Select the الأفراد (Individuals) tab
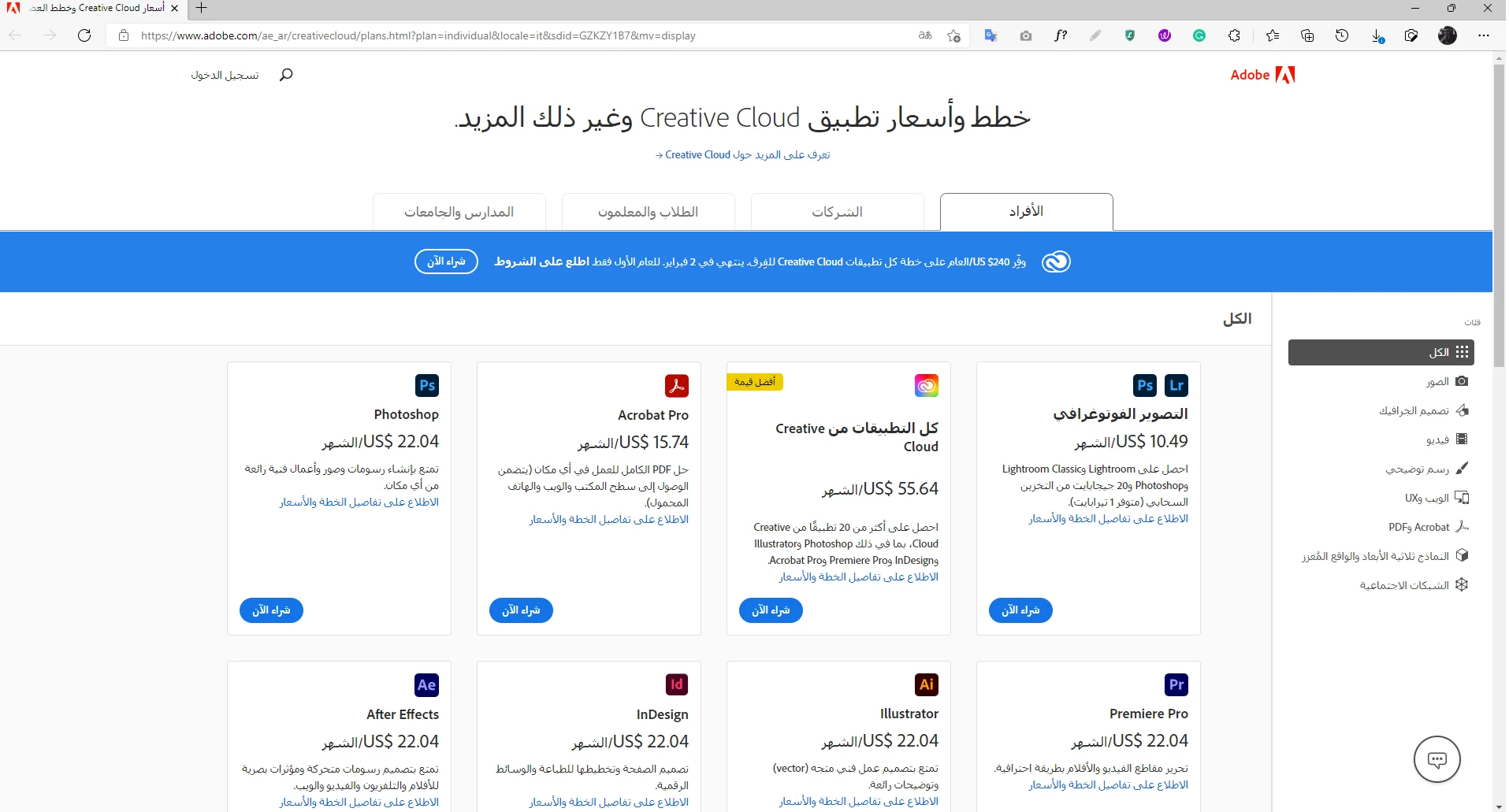This screenshot has height=812, width=1509. 1026,212
